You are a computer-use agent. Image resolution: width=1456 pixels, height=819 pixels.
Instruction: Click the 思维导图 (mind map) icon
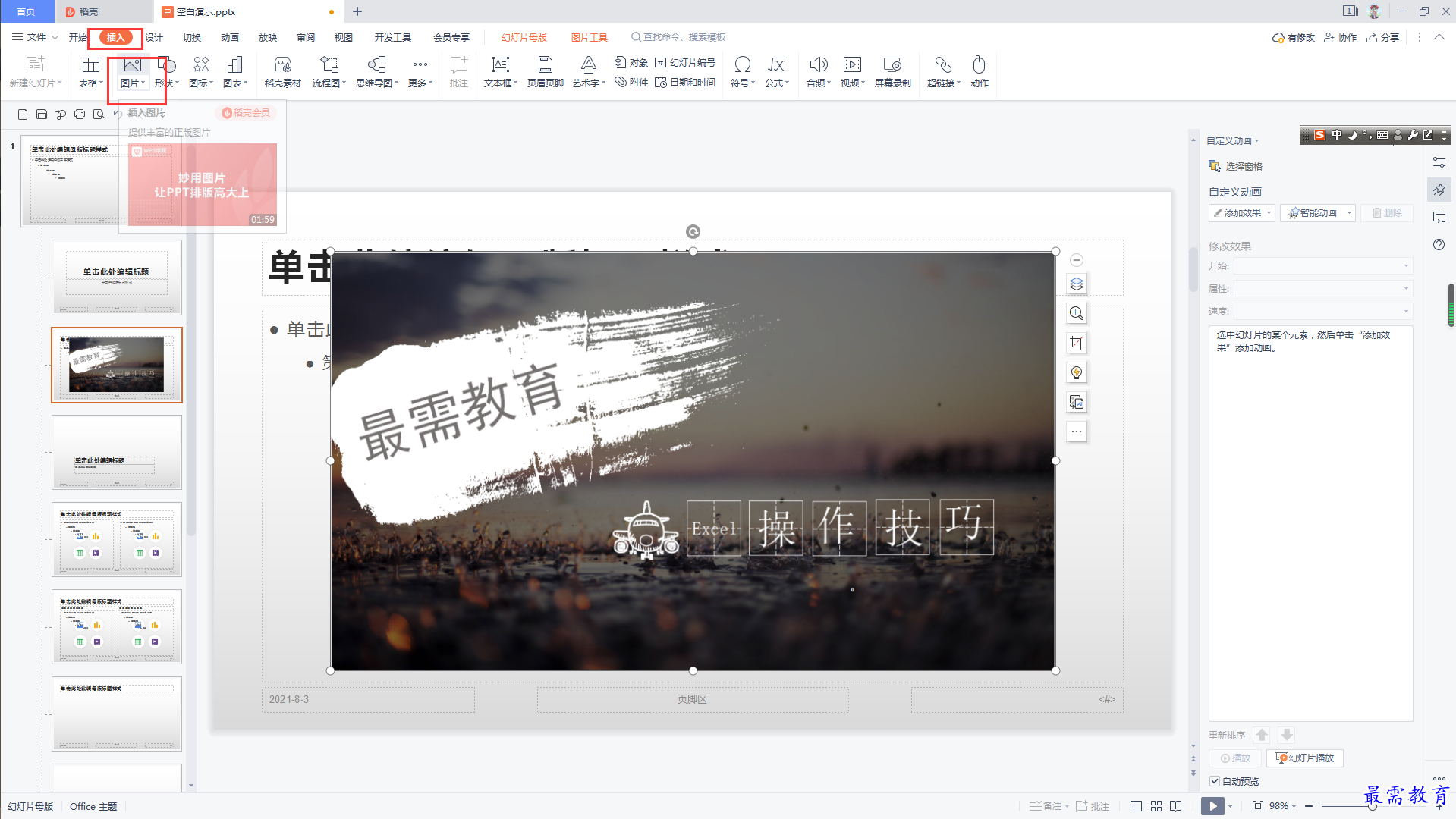[377, 64]
